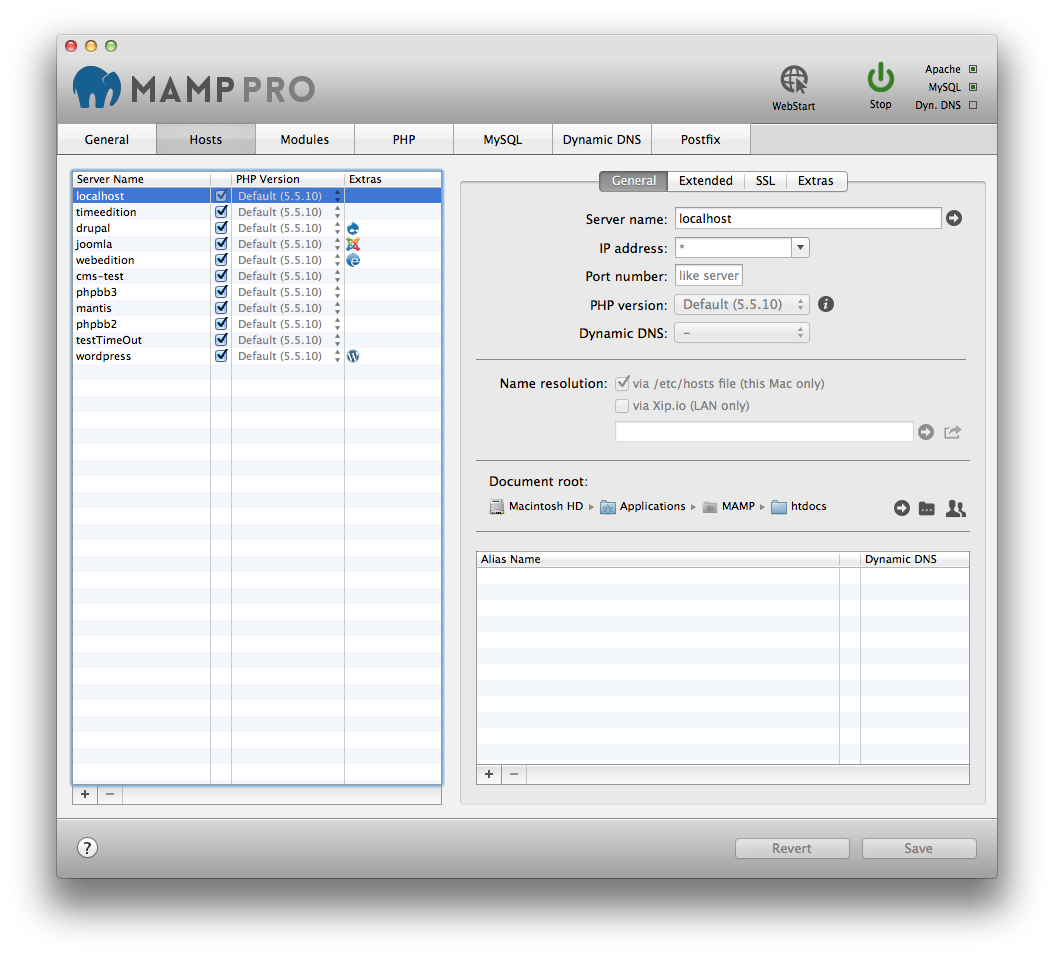This screenshot has height=957, width=1054.
Task: Add a new host with plus button
Action: point(85,794)
